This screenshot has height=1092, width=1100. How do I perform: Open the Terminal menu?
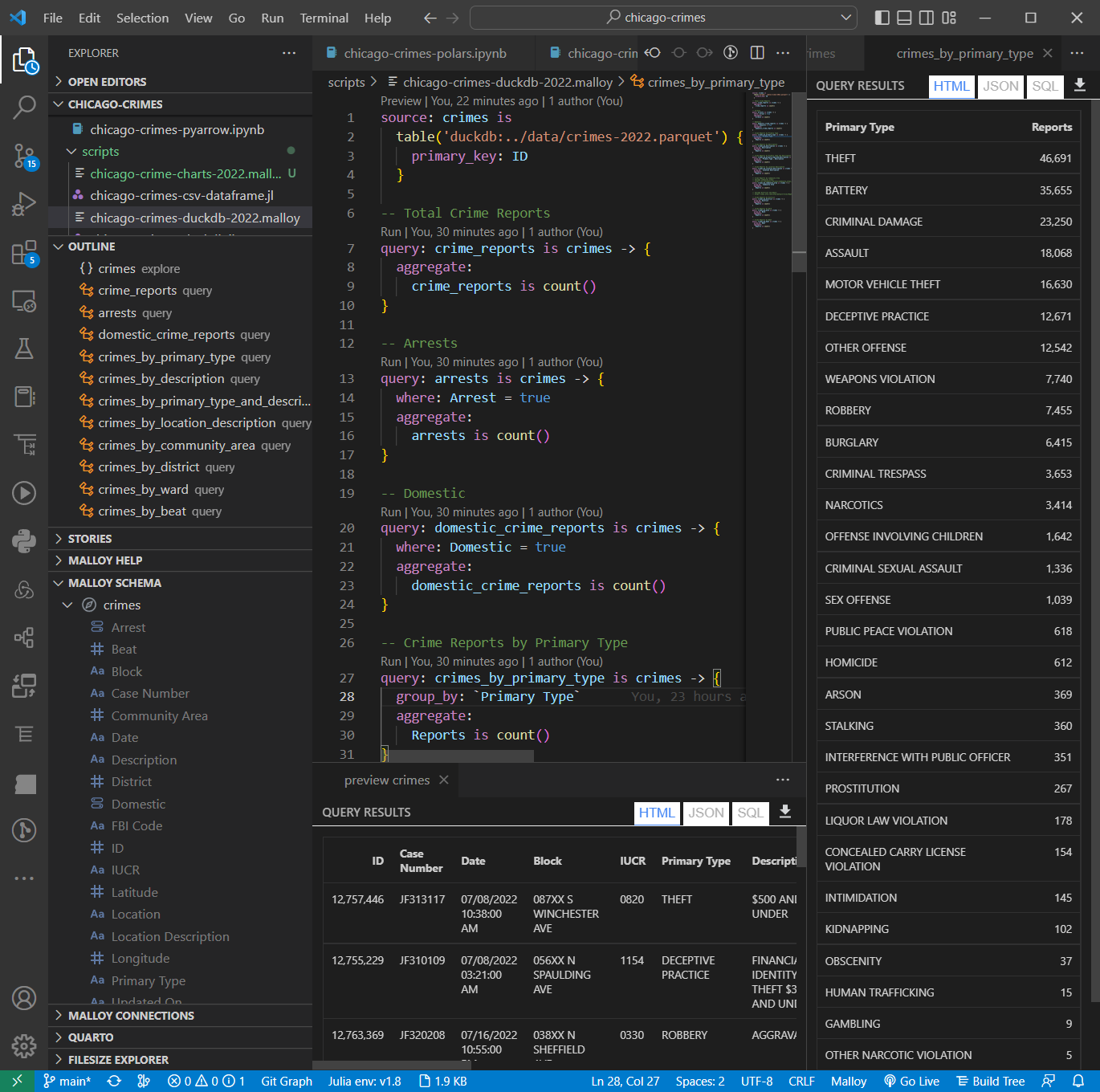pyautogui.click(x=324, y=18)
